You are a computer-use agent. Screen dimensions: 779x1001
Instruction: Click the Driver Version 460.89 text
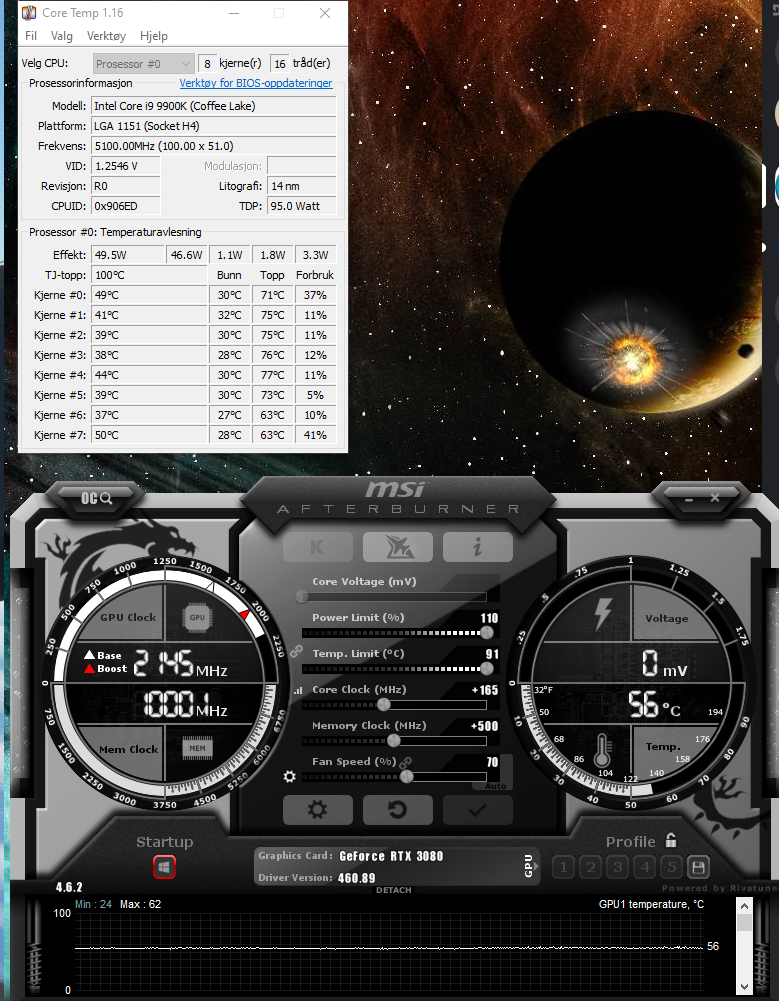(317, 878)
